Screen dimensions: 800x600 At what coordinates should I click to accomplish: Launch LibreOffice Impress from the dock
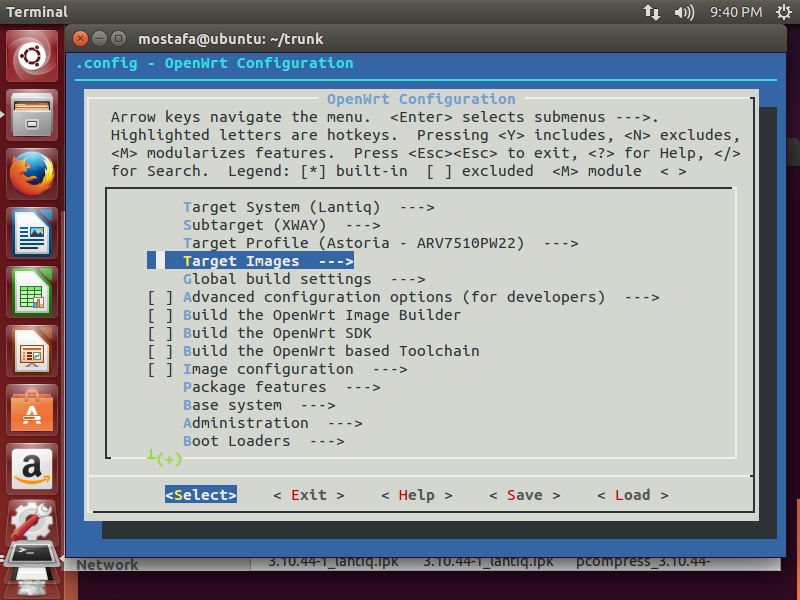(32, 352)
